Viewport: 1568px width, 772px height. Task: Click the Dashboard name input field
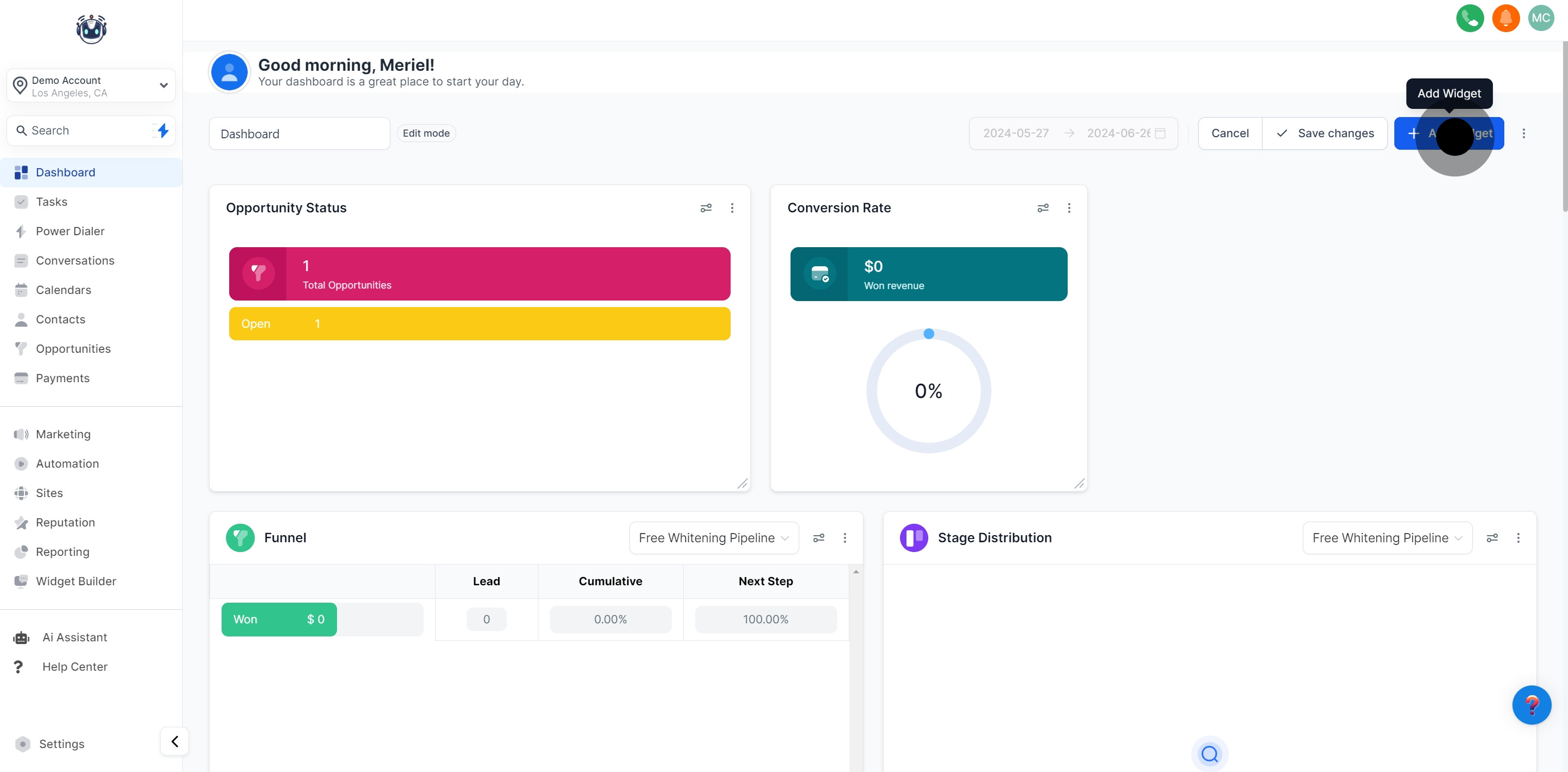click(x=299, y=134)
